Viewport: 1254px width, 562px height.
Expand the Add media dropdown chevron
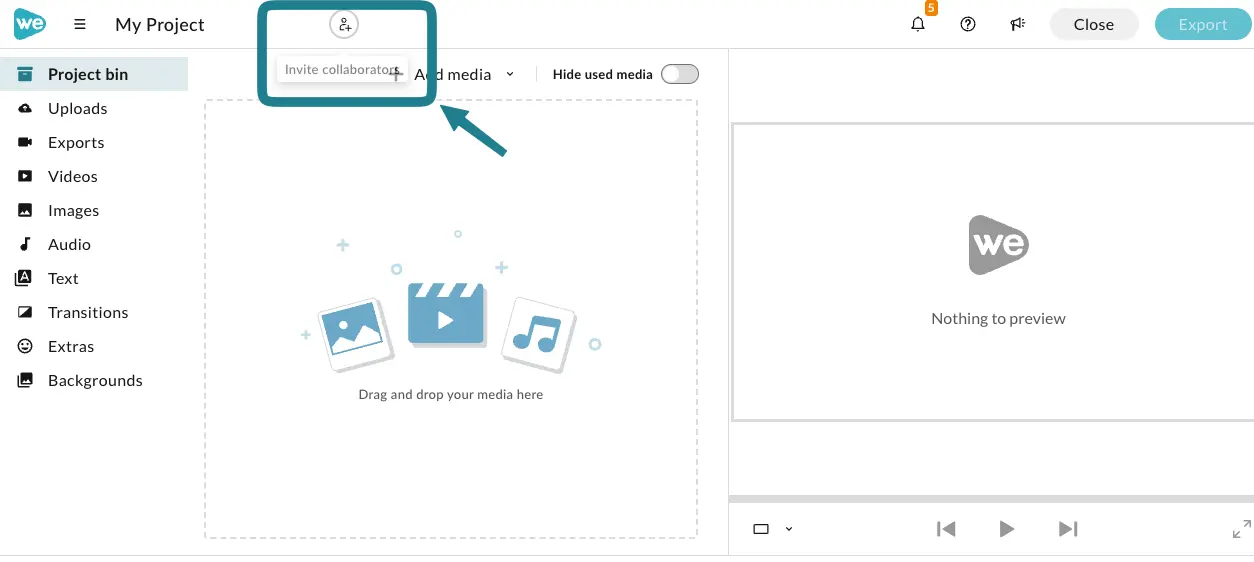pos(510,74)
